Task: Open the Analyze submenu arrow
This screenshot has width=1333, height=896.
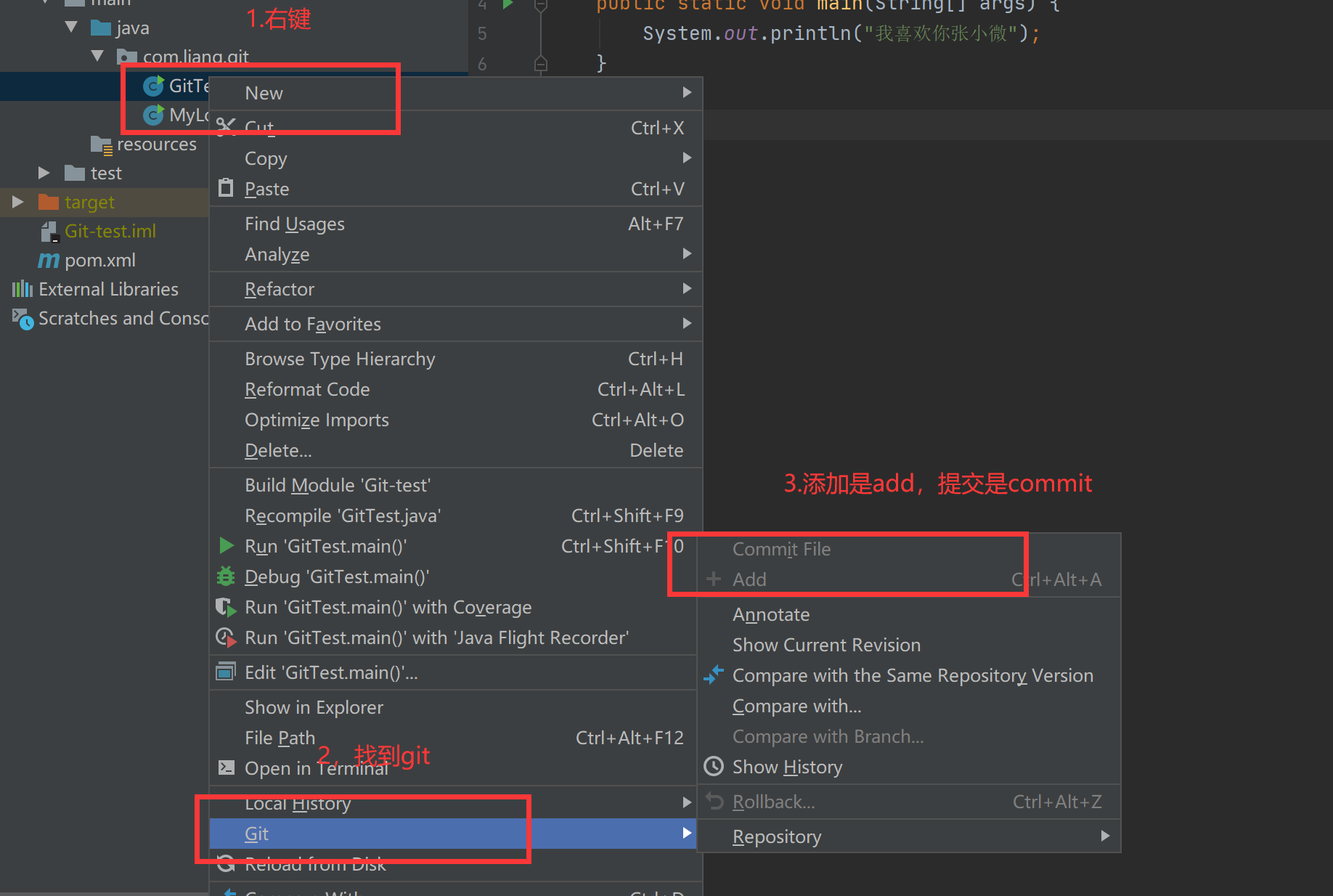Action: click(687, 253)
